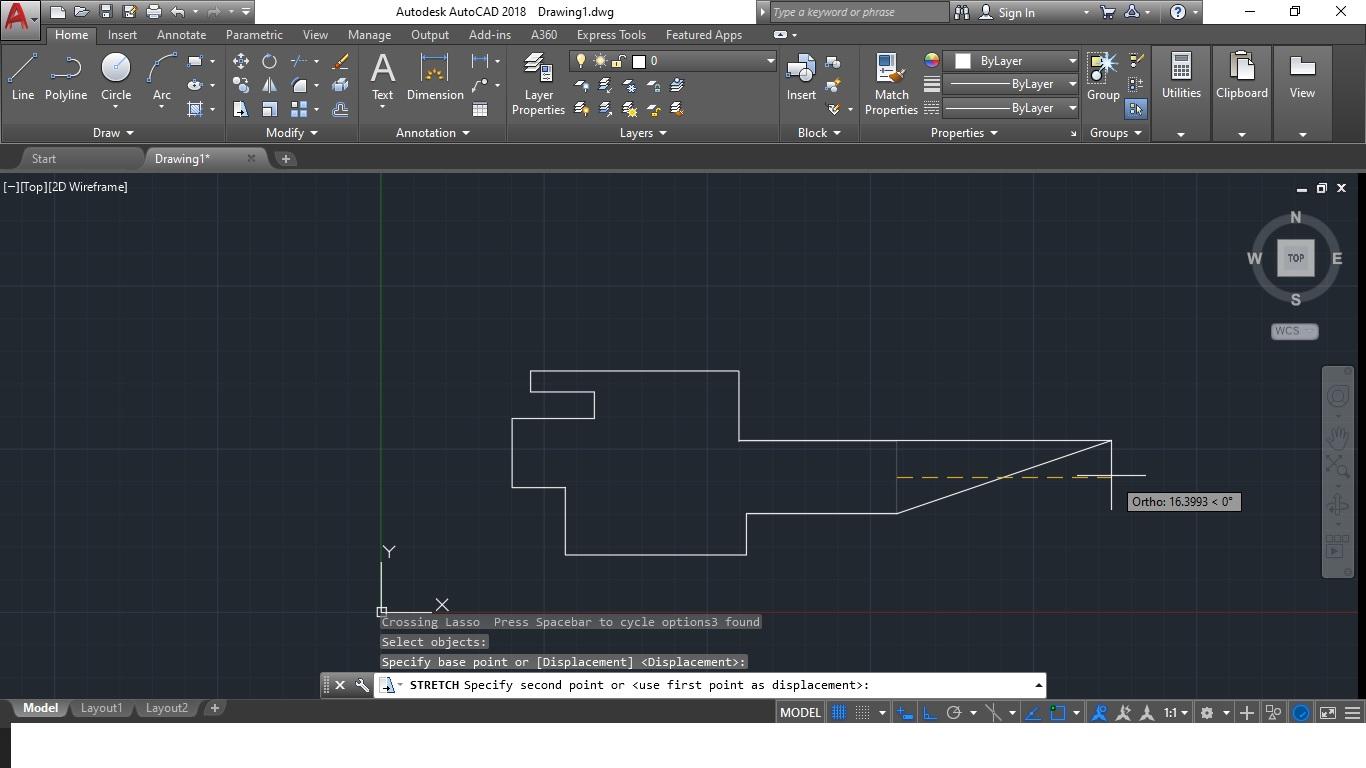Click the Scale tool icon
1366x768 pixels.
pos(269,109)
